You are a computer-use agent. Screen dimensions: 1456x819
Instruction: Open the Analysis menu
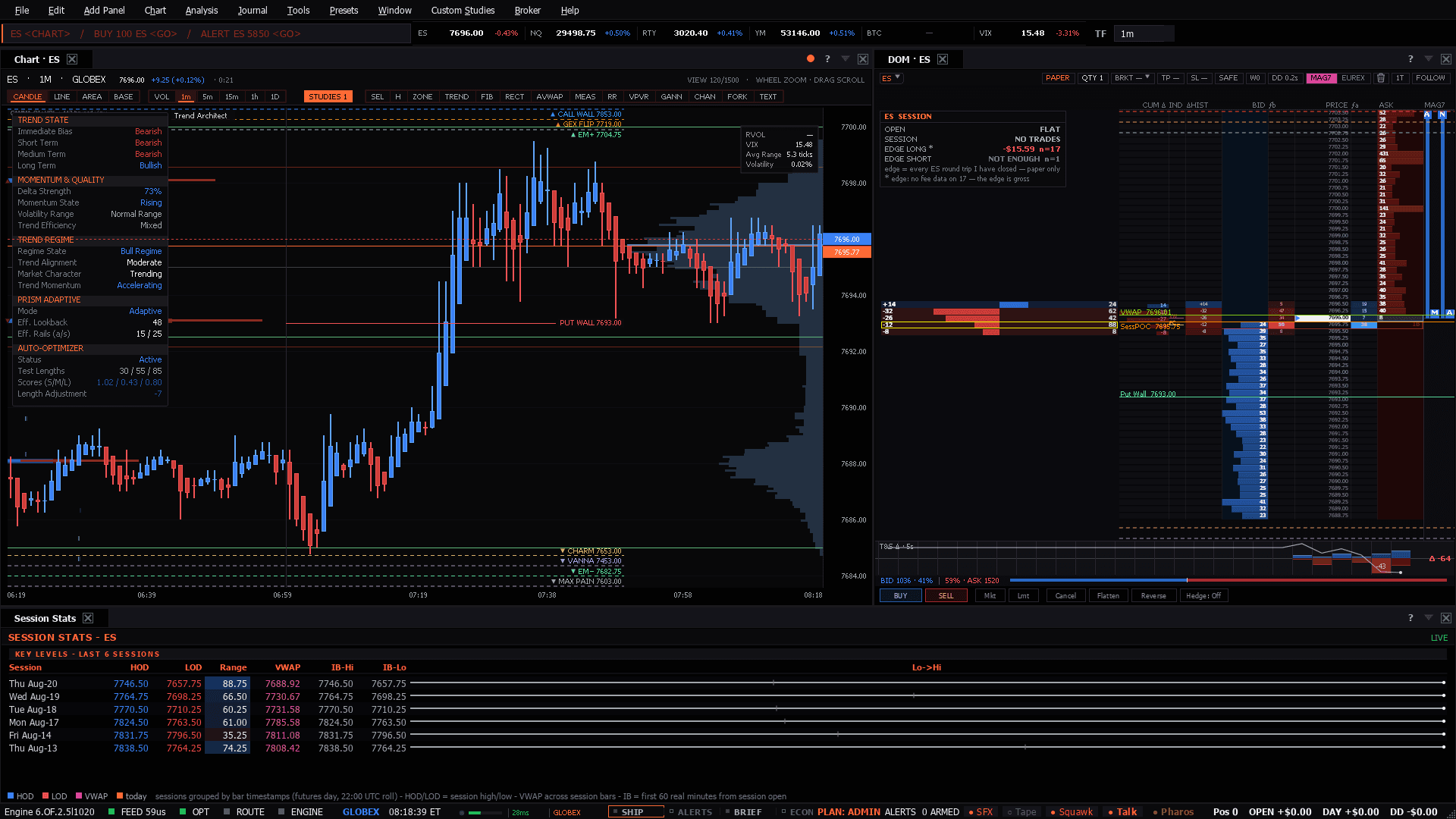pyautogui.click(x=202, y=10)
